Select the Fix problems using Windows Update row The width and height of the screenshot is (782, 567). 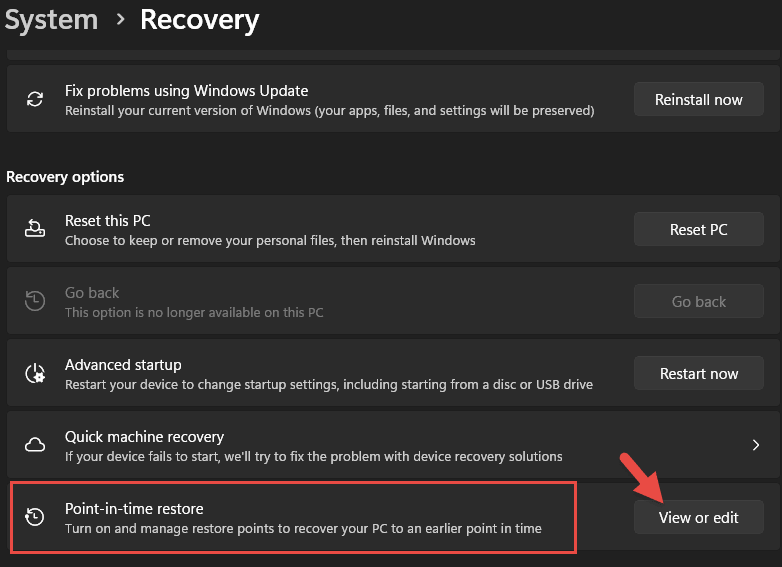393,99
